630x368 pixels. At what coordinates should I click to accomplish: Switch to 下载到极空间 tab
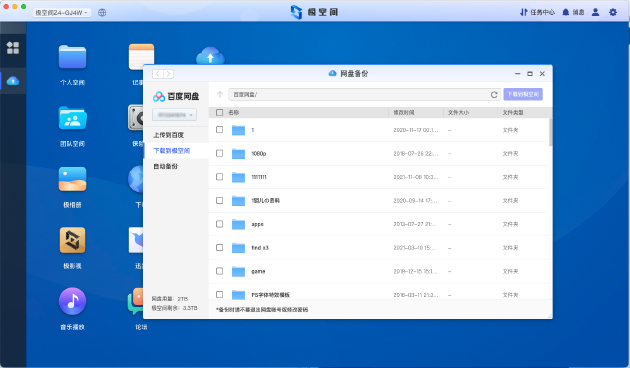point(172,151)
